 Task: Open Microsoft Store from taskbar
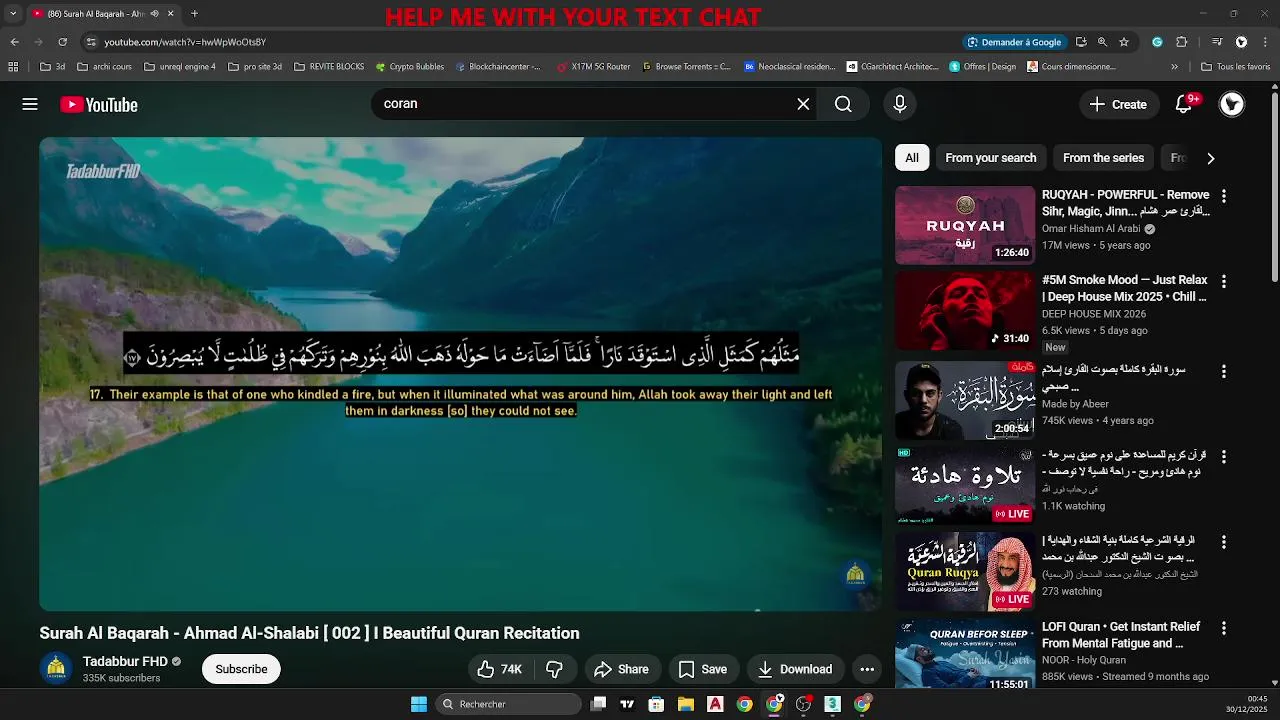[x=656, y=704]
